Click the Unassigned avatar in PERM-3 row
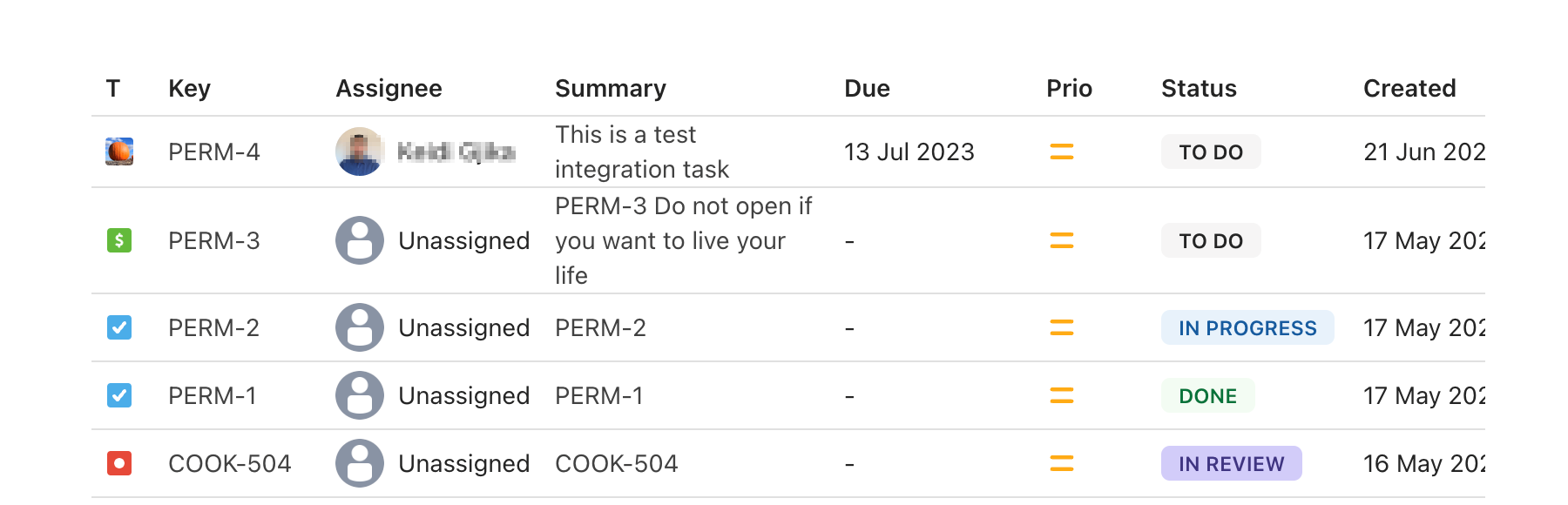The height and width of the screenshot is (505, 1568). coord(359,240)
